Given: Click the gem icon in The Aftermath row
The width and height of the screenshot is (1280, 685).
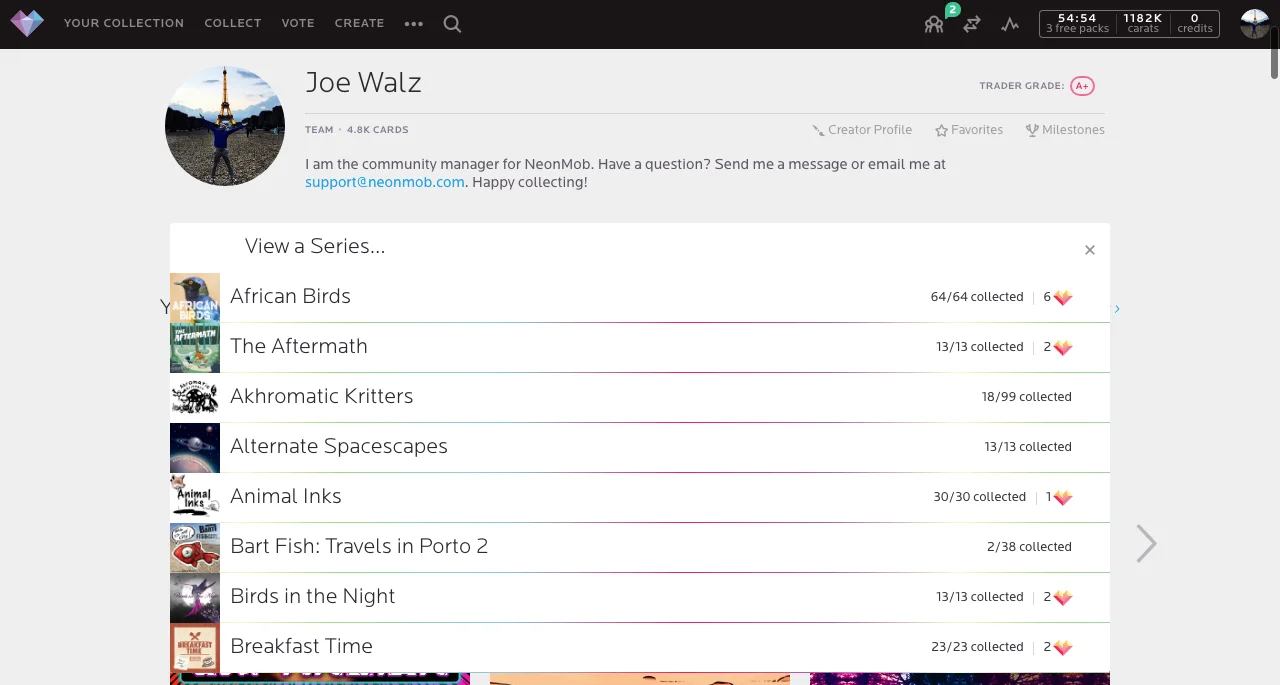Looking at the screenshot, I should click(x=1063, y=348).
